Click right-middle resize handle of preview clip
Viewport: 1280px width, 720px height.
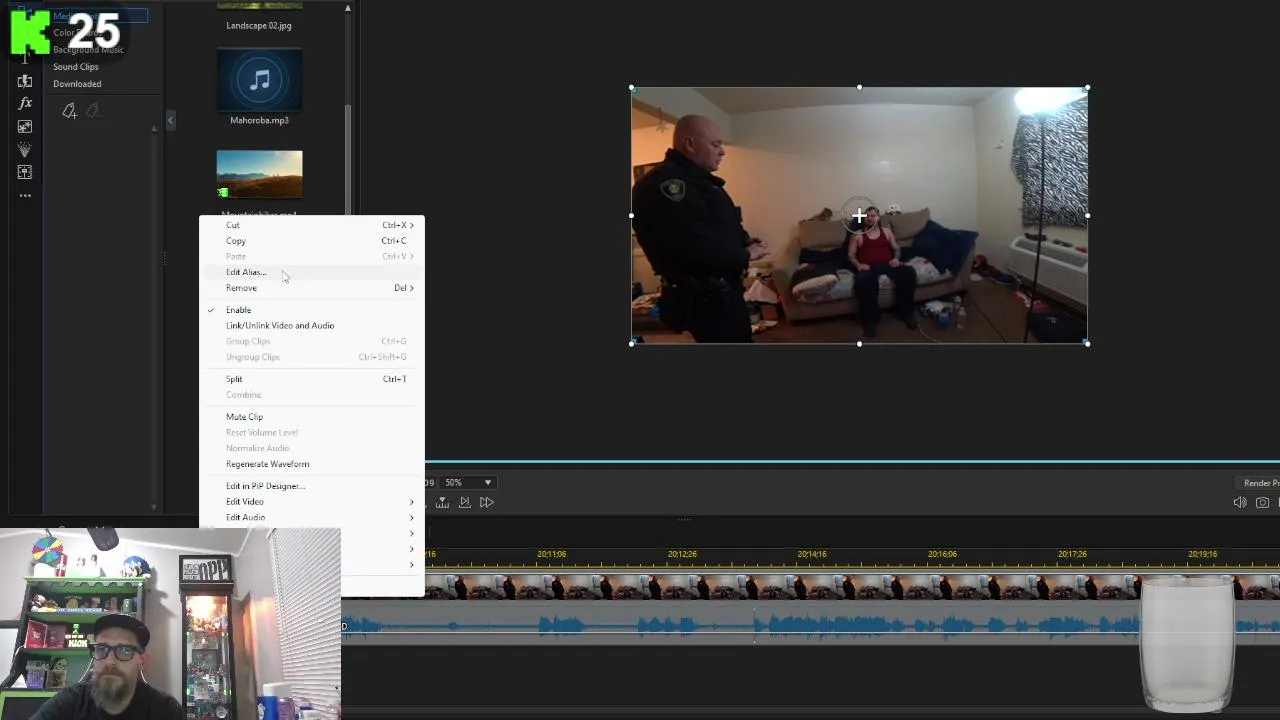click(x=1087, y=215)
